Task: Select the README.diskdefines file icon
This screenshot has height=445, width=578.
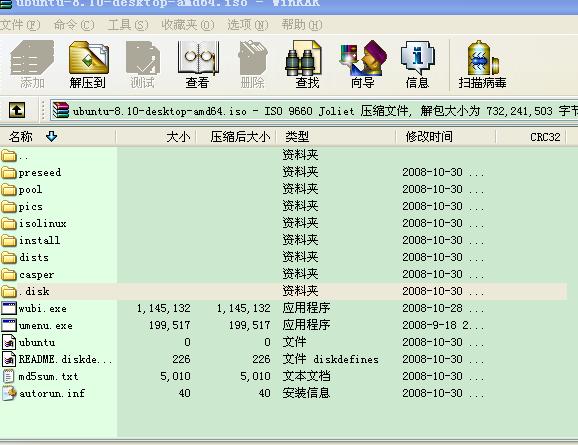Action: [9, 359]
